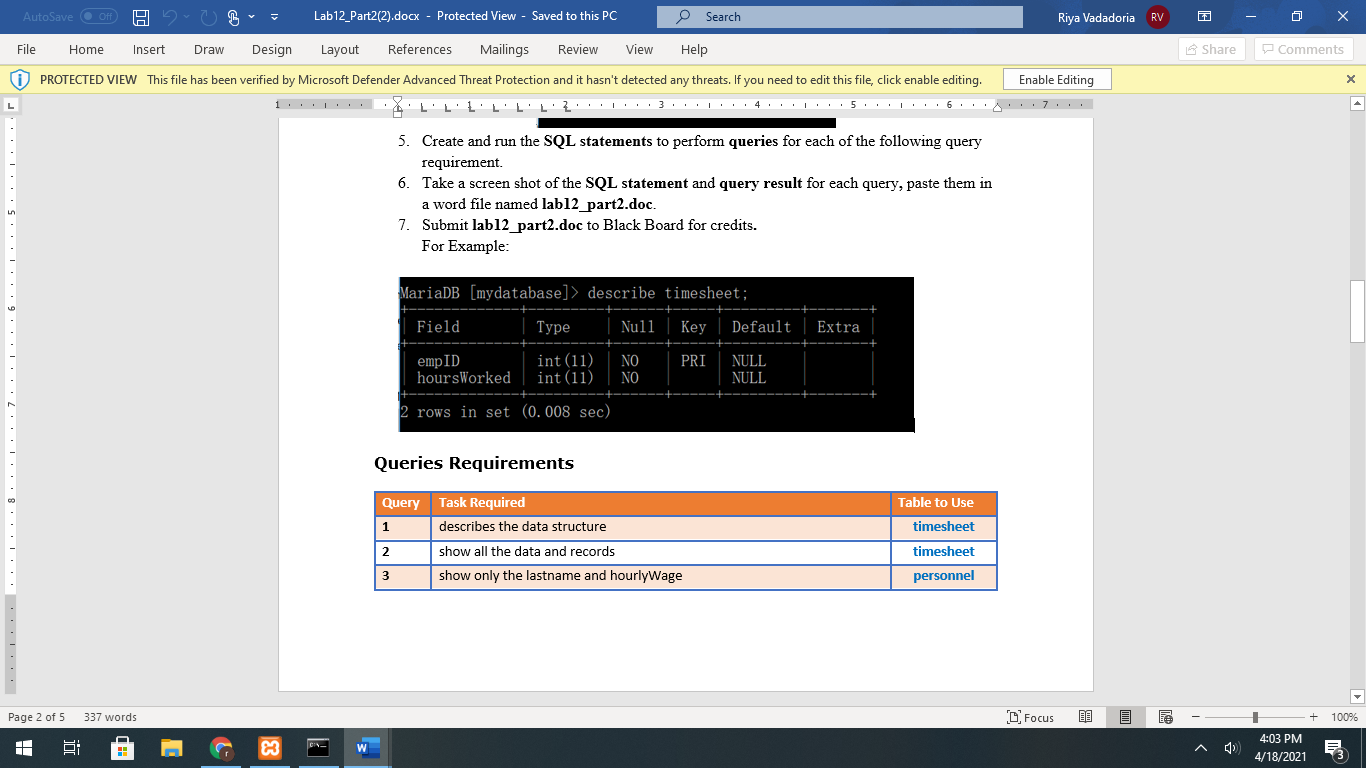The image size is (1366, 768).
Task: Click the Touch/Mouse mode icon
Action: click(x=231, y=16)
